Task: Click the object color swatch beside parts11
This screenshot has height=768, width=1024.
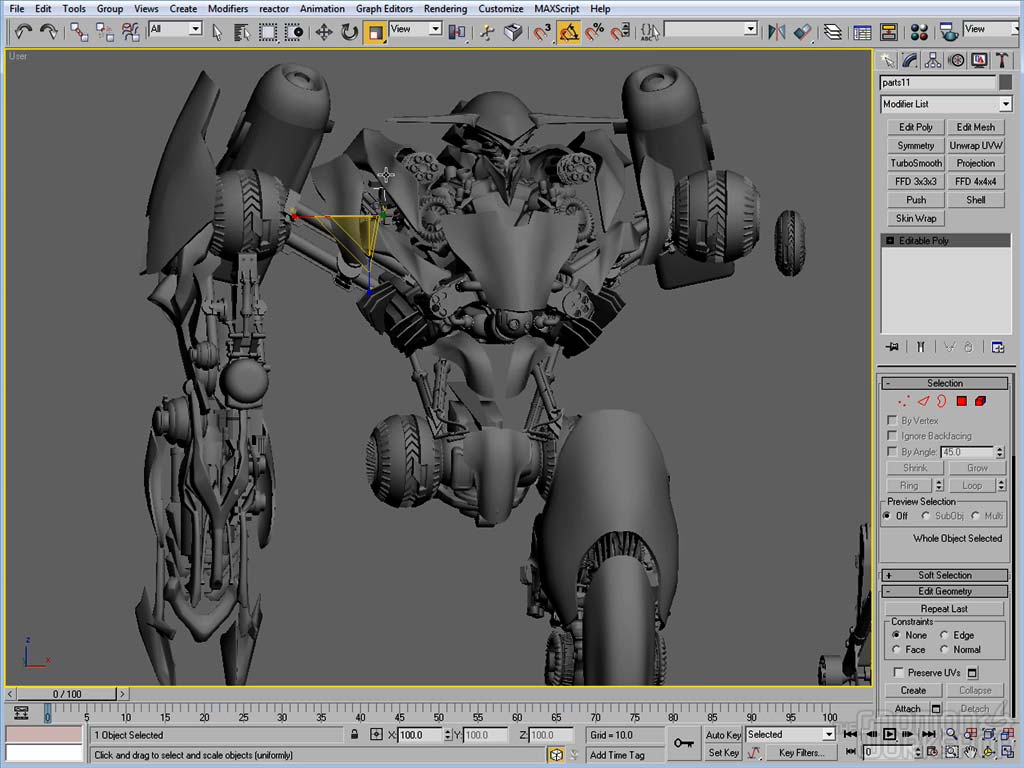Action: point(1006,82)
